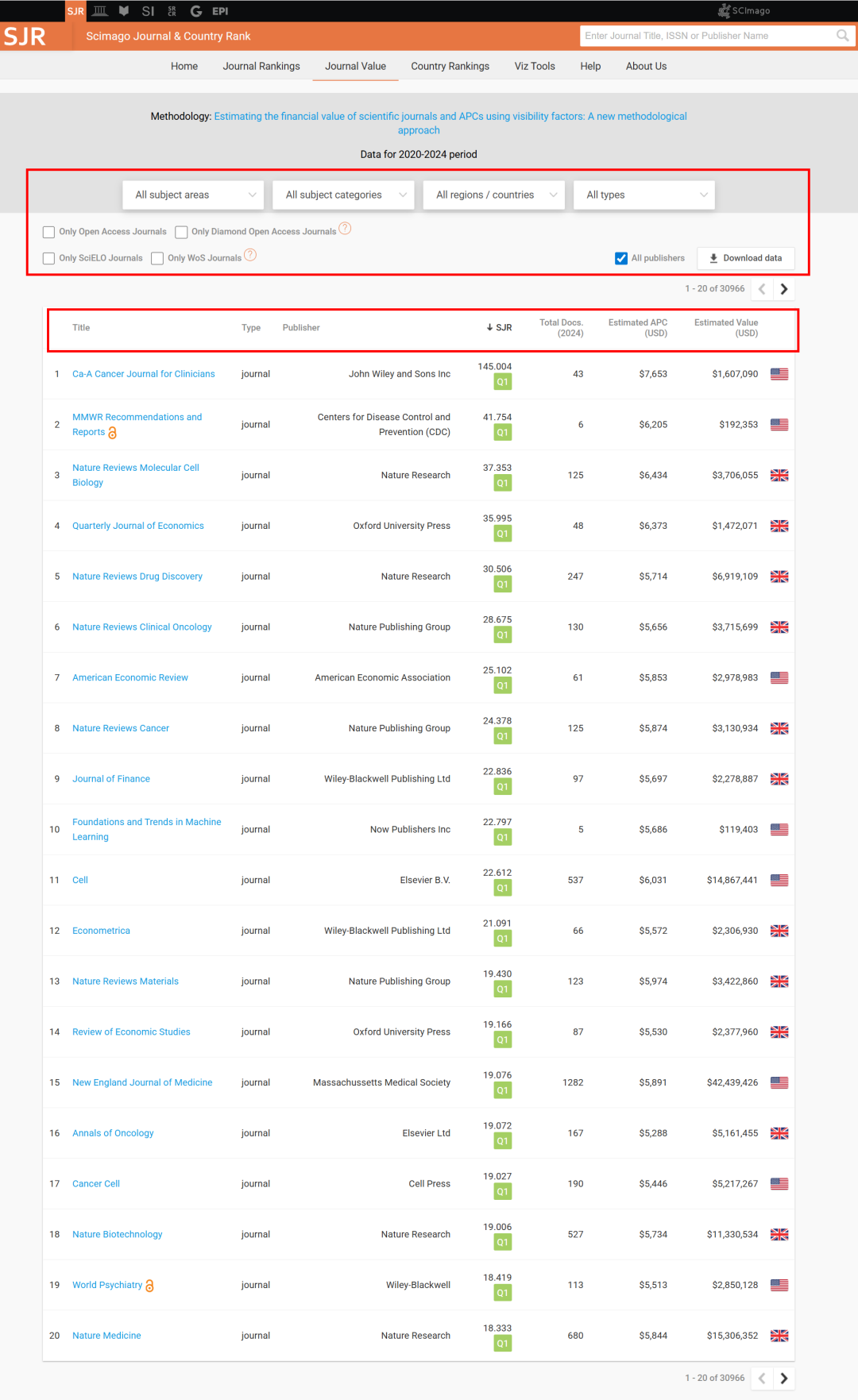This screenshot has width=858, height=1400.
Task: Open the All types dropdown
Action: click(644, 195)
